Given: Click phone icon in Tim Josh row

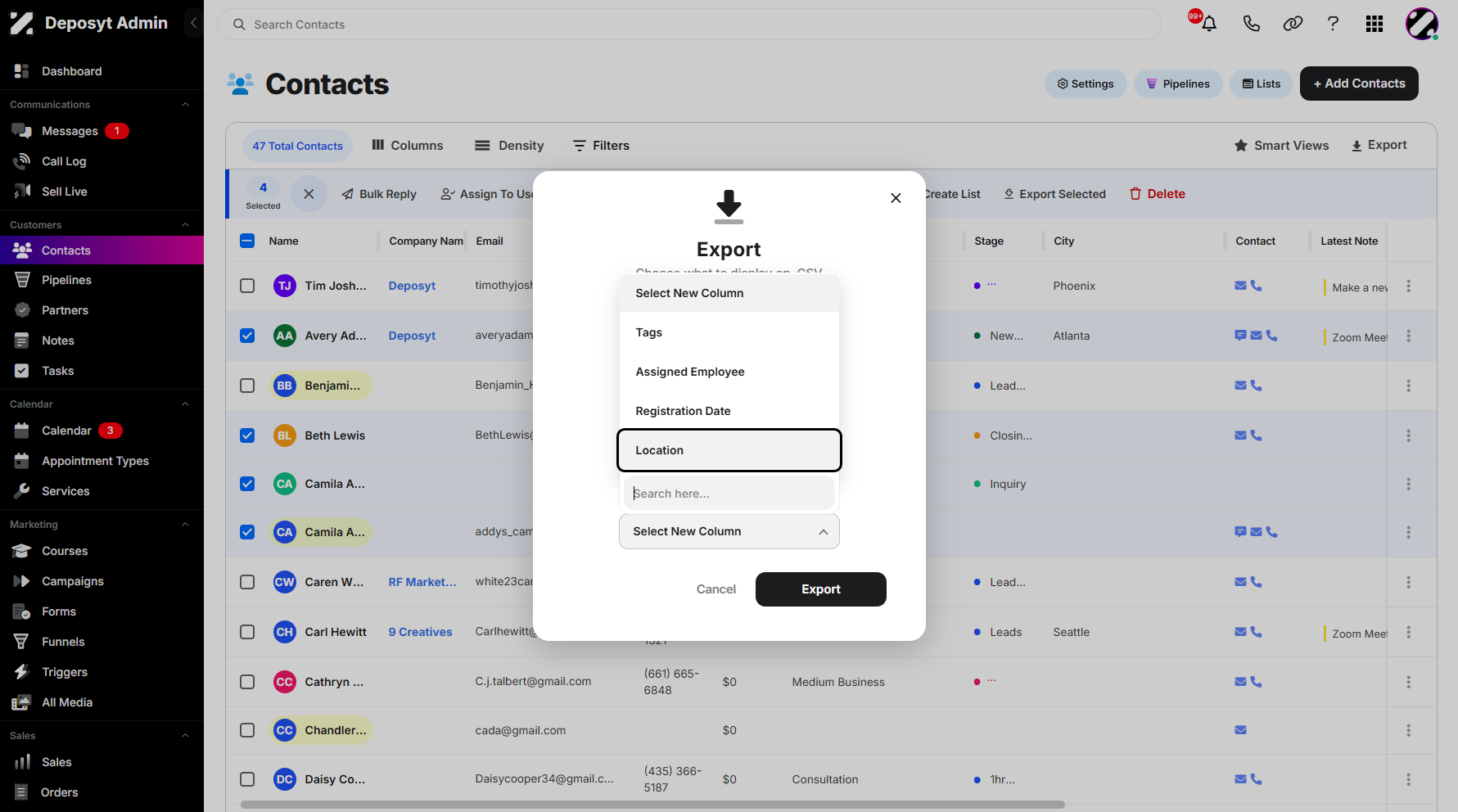Looking at the screenshot, I should pyautogui.click(x=1257, y=286).
